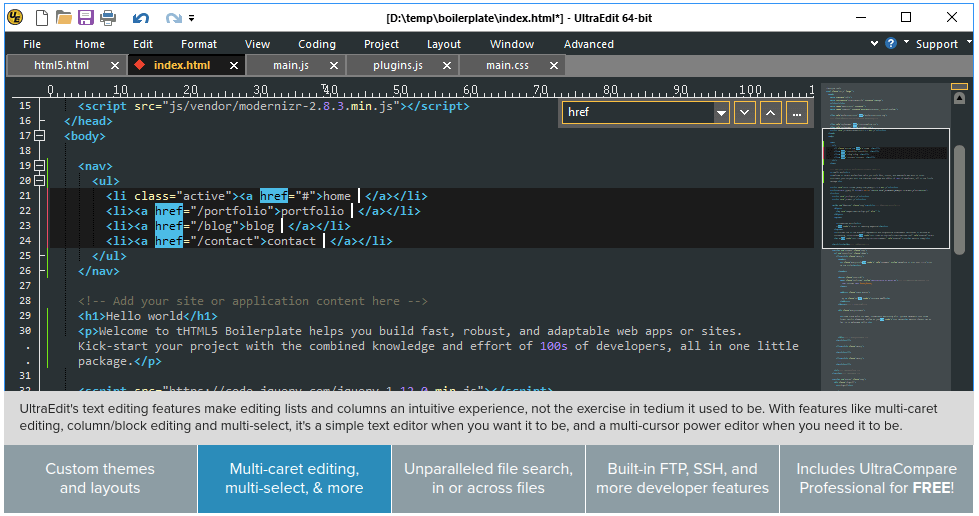Collapse the ul fold marker on line 20
The width and height of the screenshot is (979, 516).
[39, 181]
